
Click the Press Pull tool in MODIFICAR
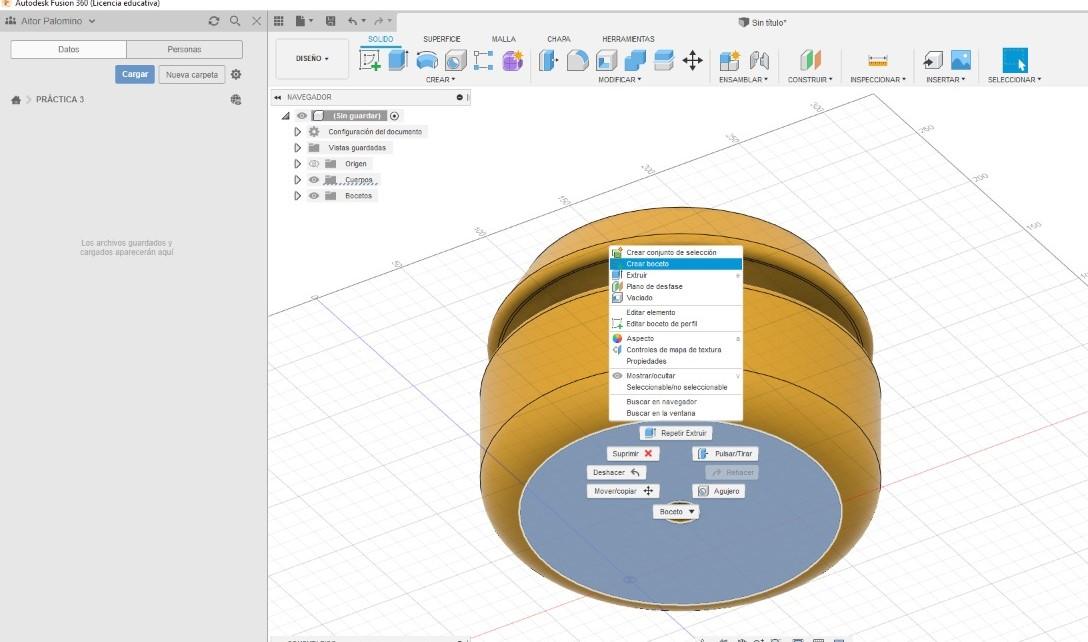point(548,60)
